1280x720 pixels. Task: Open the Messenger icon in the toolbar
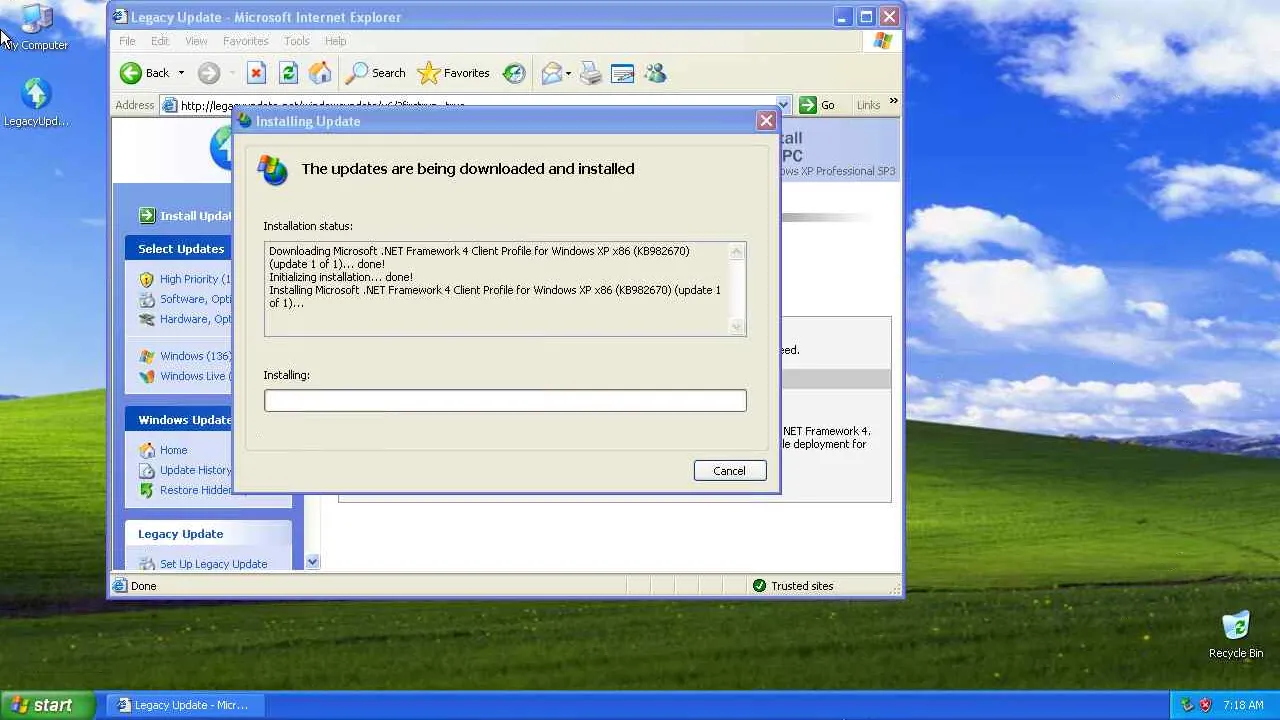tap(655, 73)
